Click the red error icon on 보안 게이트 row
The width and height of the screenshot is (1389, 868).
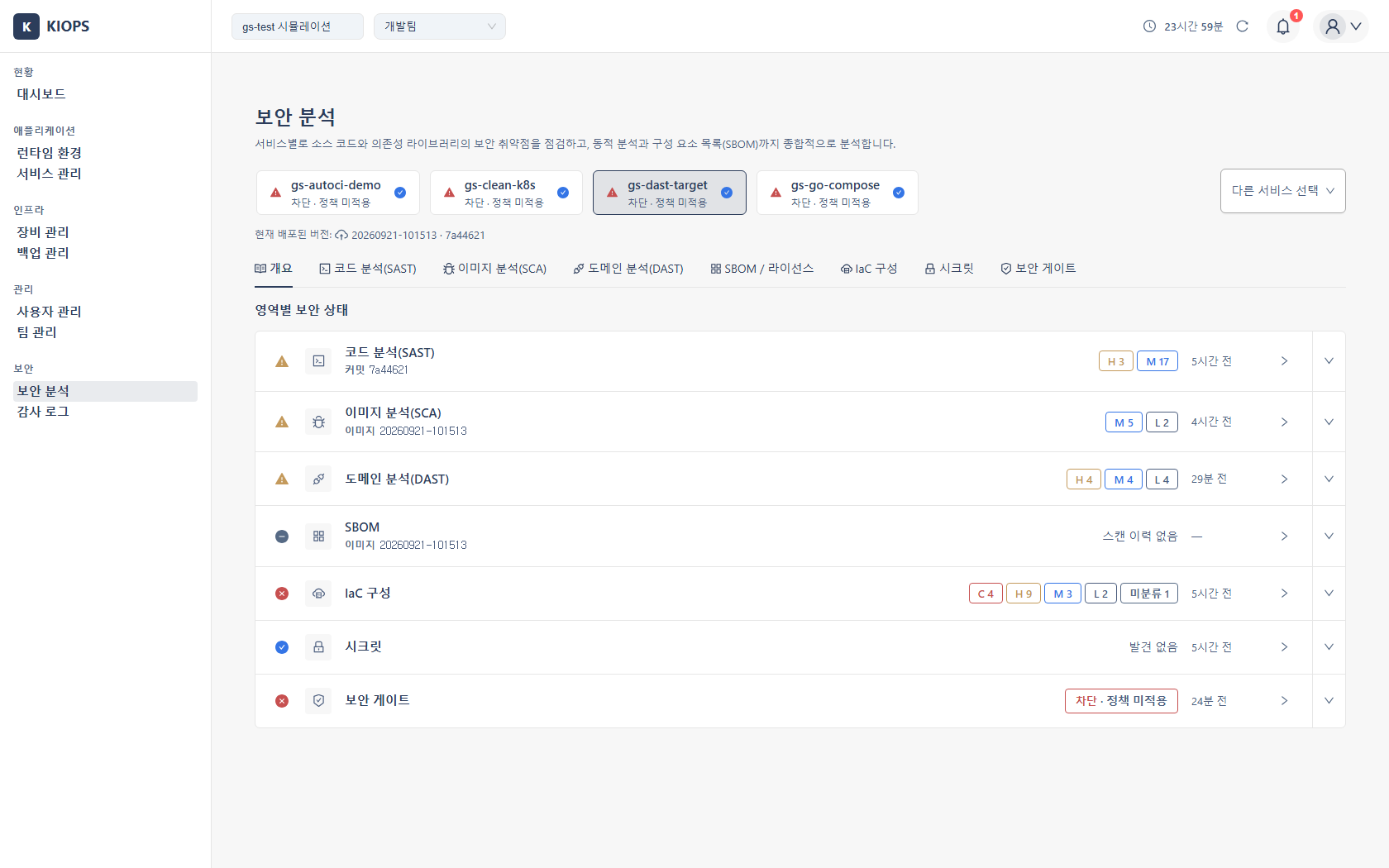(x=282, y=701)
